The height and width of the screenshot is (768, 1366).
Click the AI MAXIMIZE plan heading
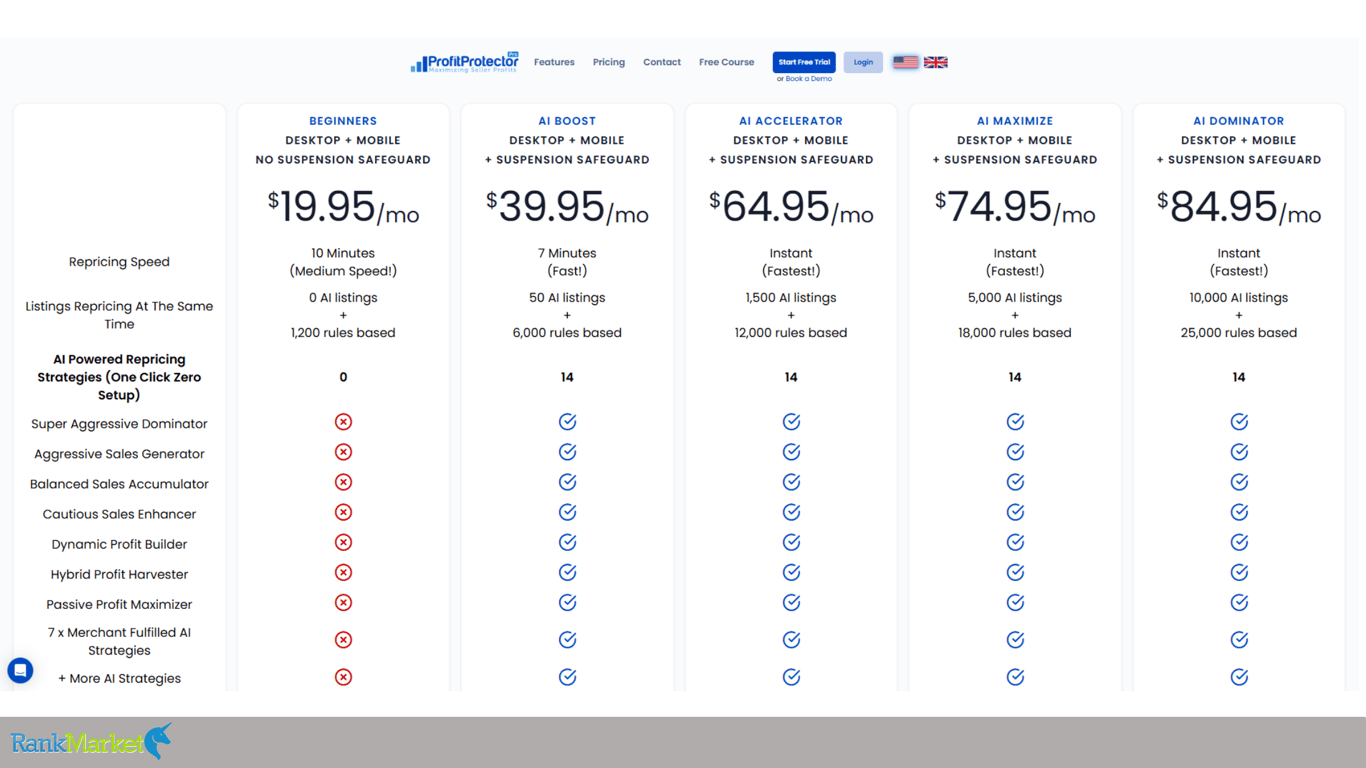[x=1015, y=121]
